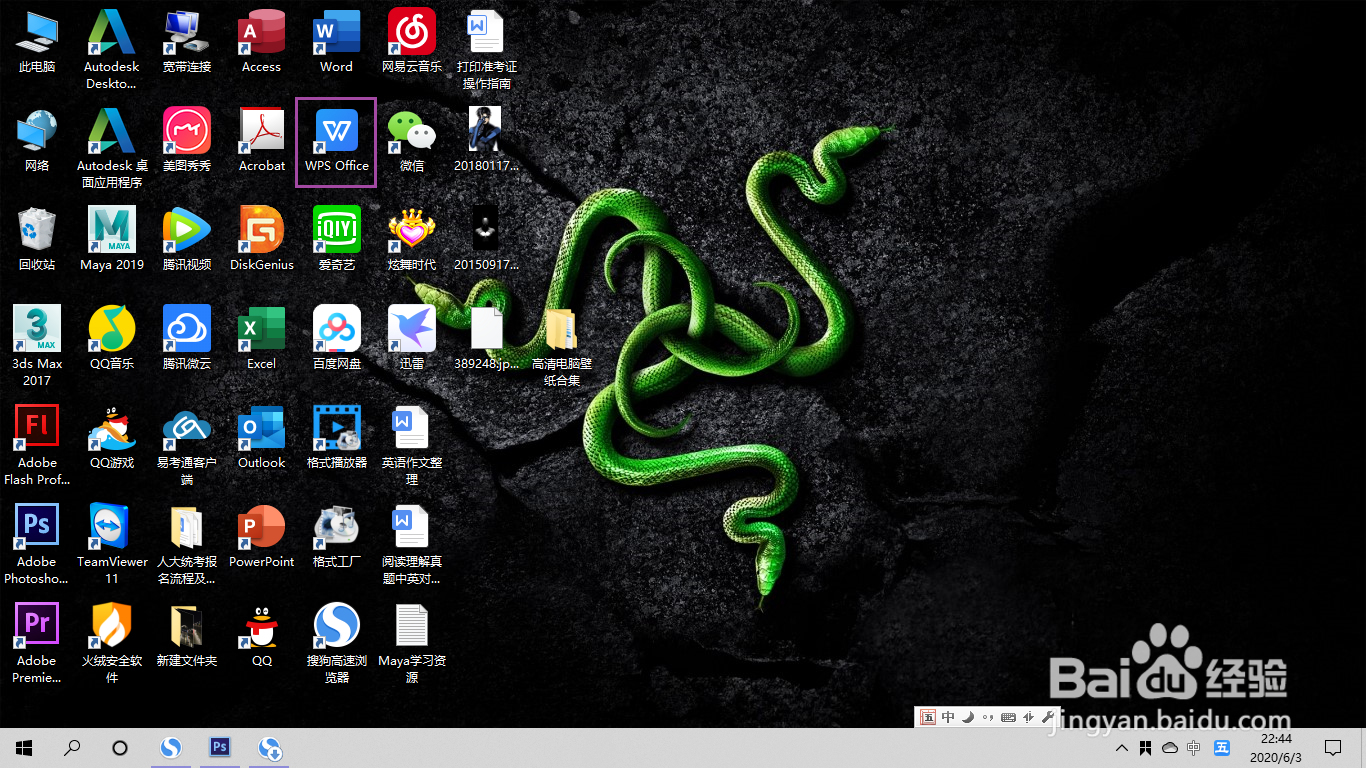Select the Adobe Photoshop desktop shortcut
Image resolution: width=1366 pixels, height=768 pixels.
37,545
